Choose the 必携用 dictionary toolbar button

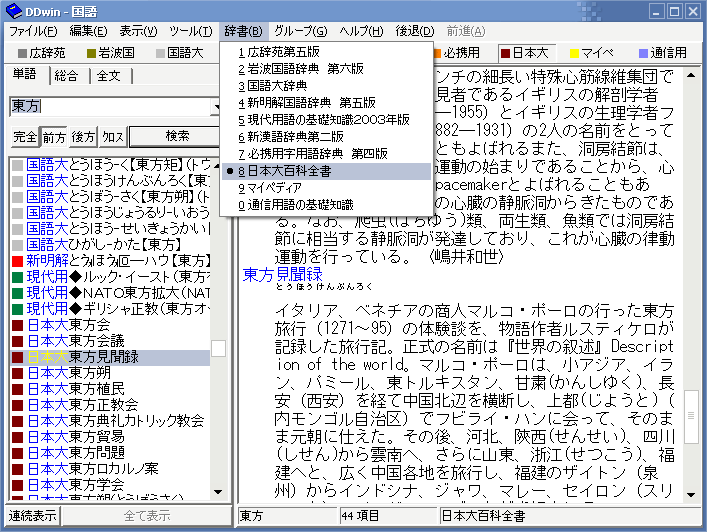point(456,53)
